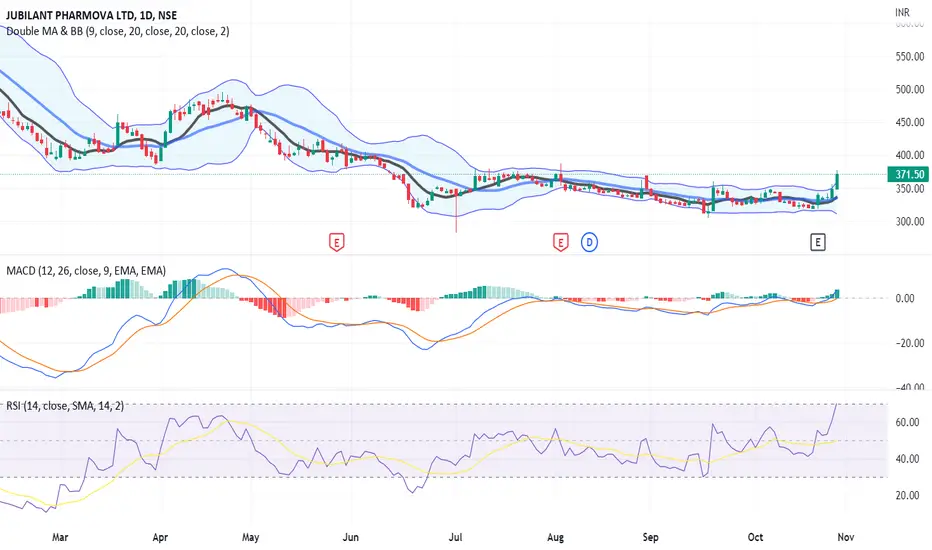Viewport: 932px width, 550px height.
Task: Click the 400.00 price axis label
Action: (x=909, y=155)
